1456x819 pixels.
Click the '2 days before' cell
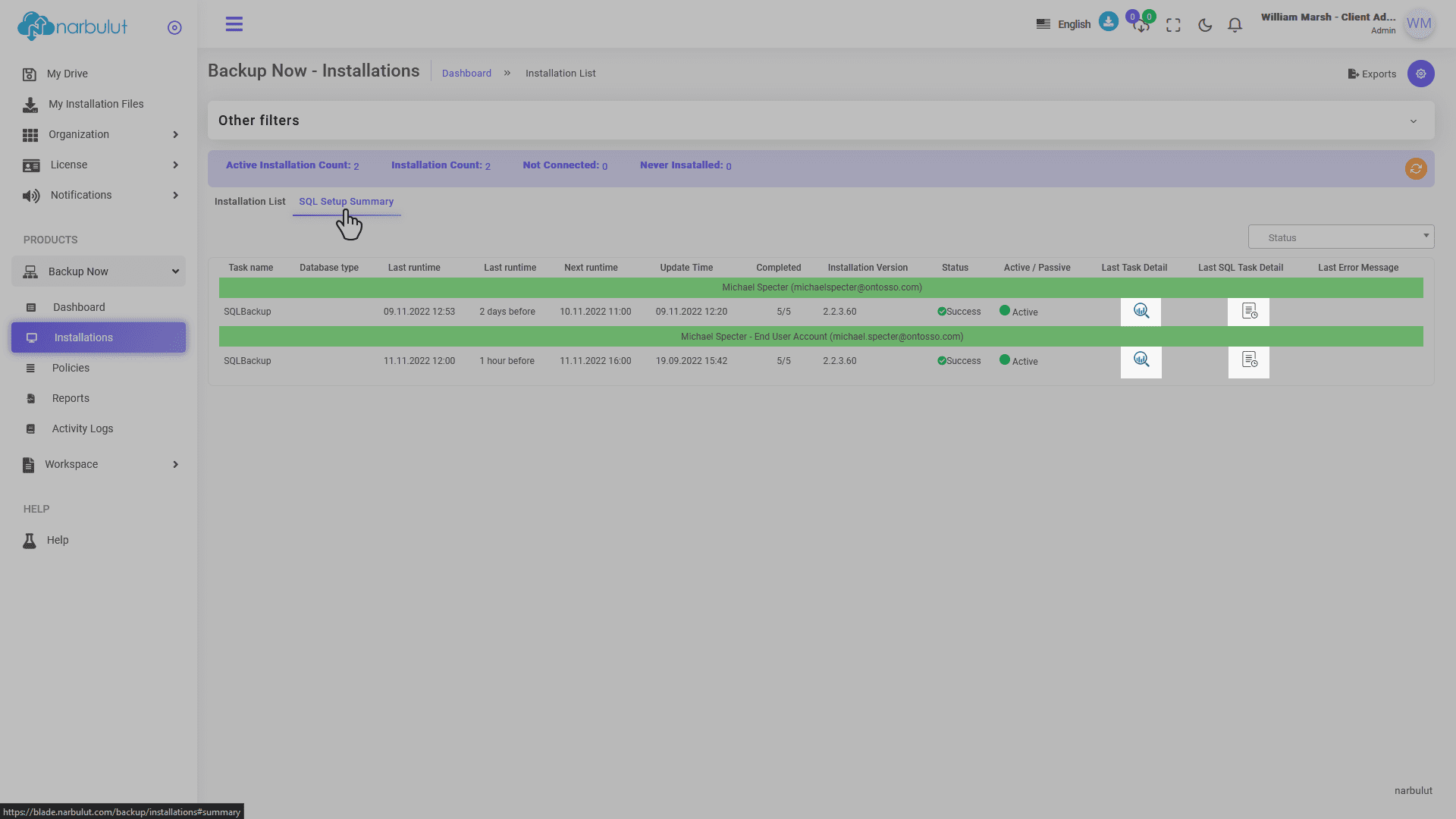pos(507,312)
